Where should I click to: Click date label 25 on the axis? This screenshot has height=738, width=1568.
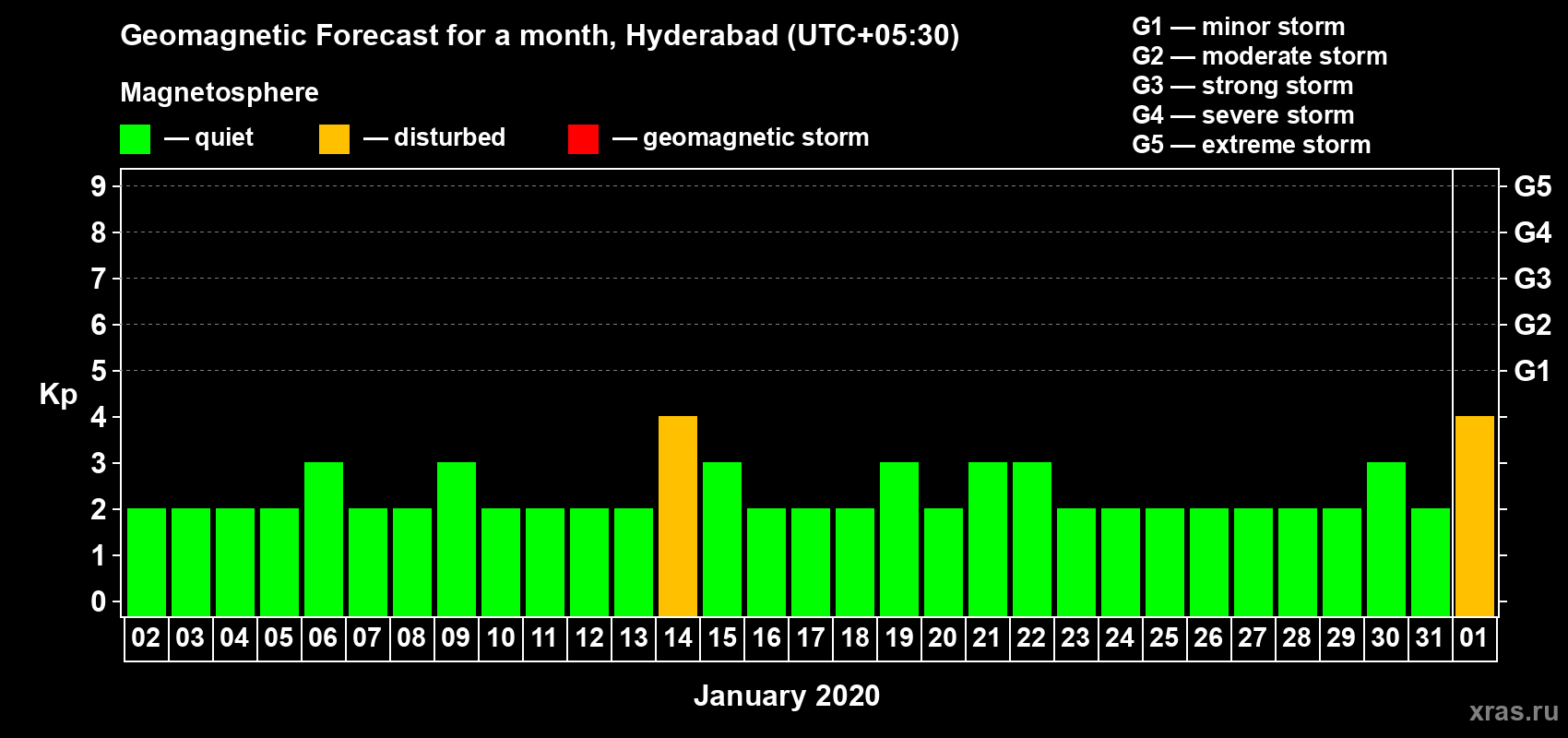coord(1164,637)
